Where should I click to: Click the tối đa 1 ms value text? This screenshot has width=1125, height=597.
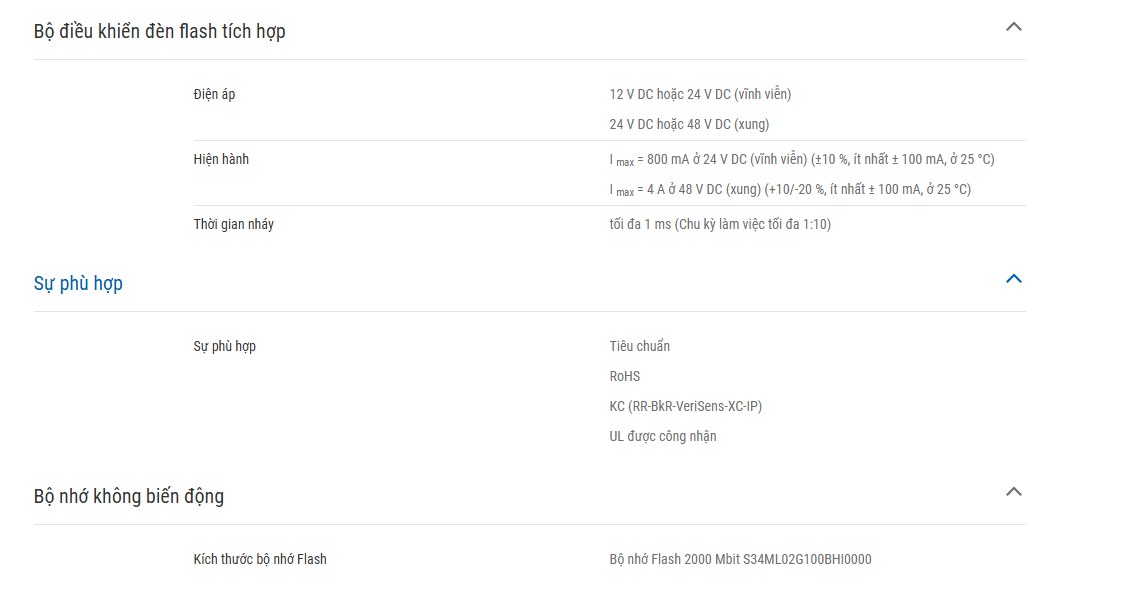click(720, 224)
